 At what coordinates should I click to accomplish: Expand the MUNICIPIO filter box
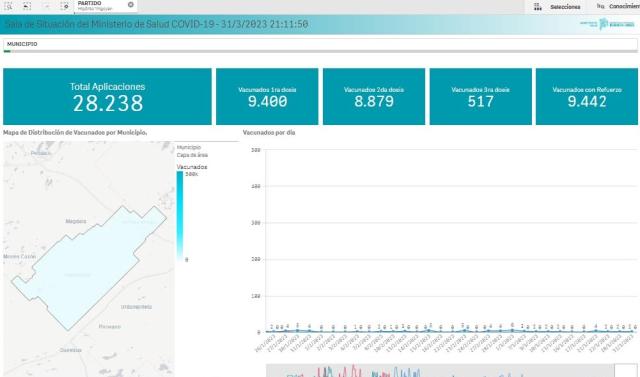pyautogui.click(x=320, y=45)
